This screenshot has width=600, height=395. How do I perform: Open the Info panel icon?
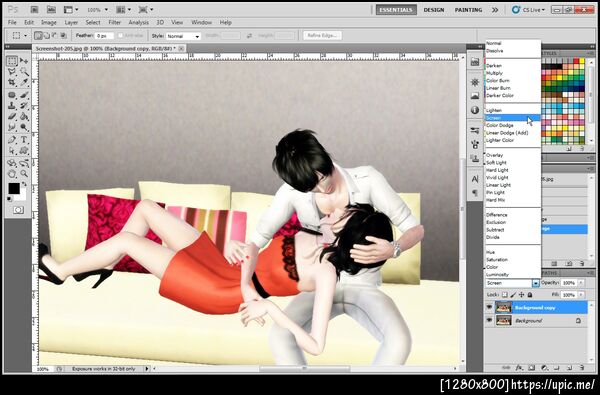tap(475, 110)
